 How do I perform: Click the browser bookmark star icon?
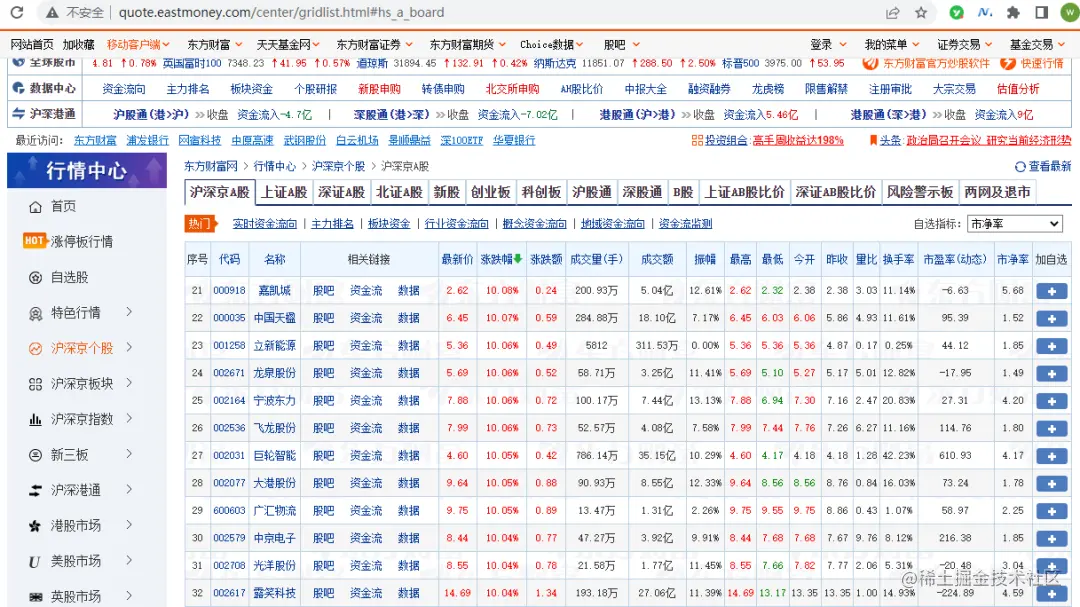(921, 14)
